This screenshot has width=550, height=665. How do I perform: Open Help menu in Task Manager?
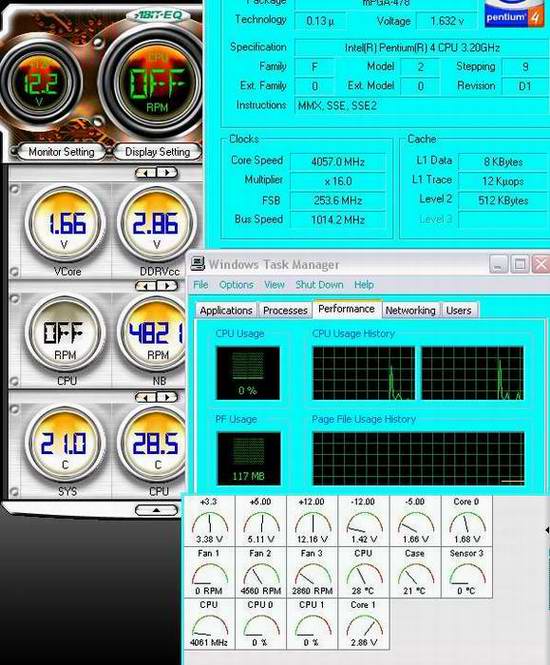364,285
